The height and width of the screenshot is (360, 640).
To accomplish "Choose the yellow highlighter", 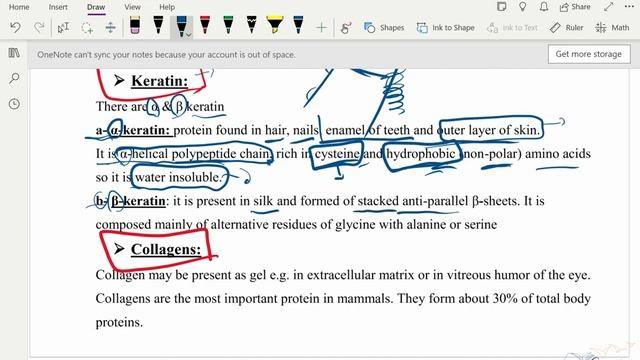I will (275, 25).
